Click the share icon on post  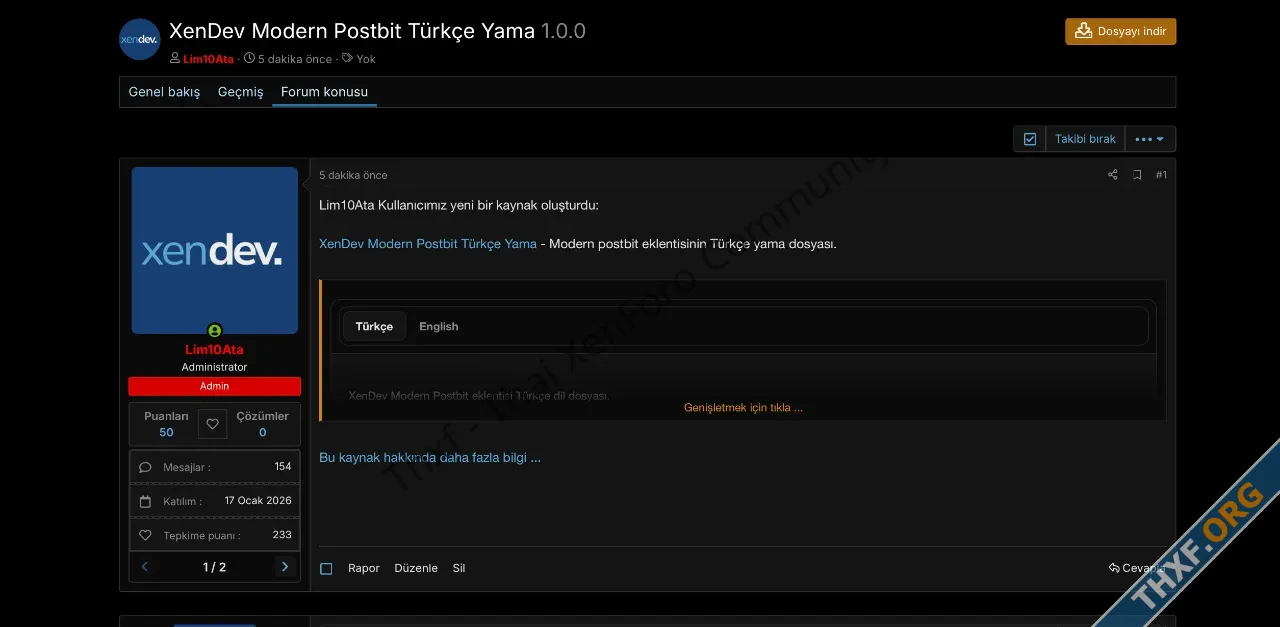click(x=1112, y=175)
